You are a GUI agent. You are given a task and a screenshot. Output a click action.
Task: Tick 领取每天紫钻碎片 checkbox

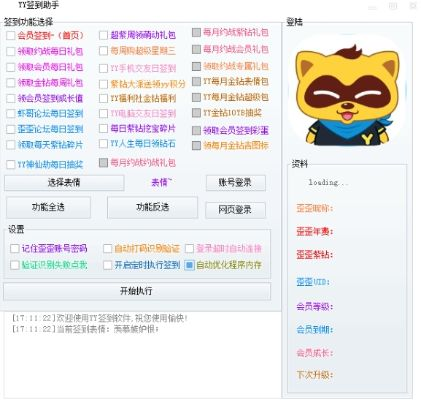pos(11,145)
